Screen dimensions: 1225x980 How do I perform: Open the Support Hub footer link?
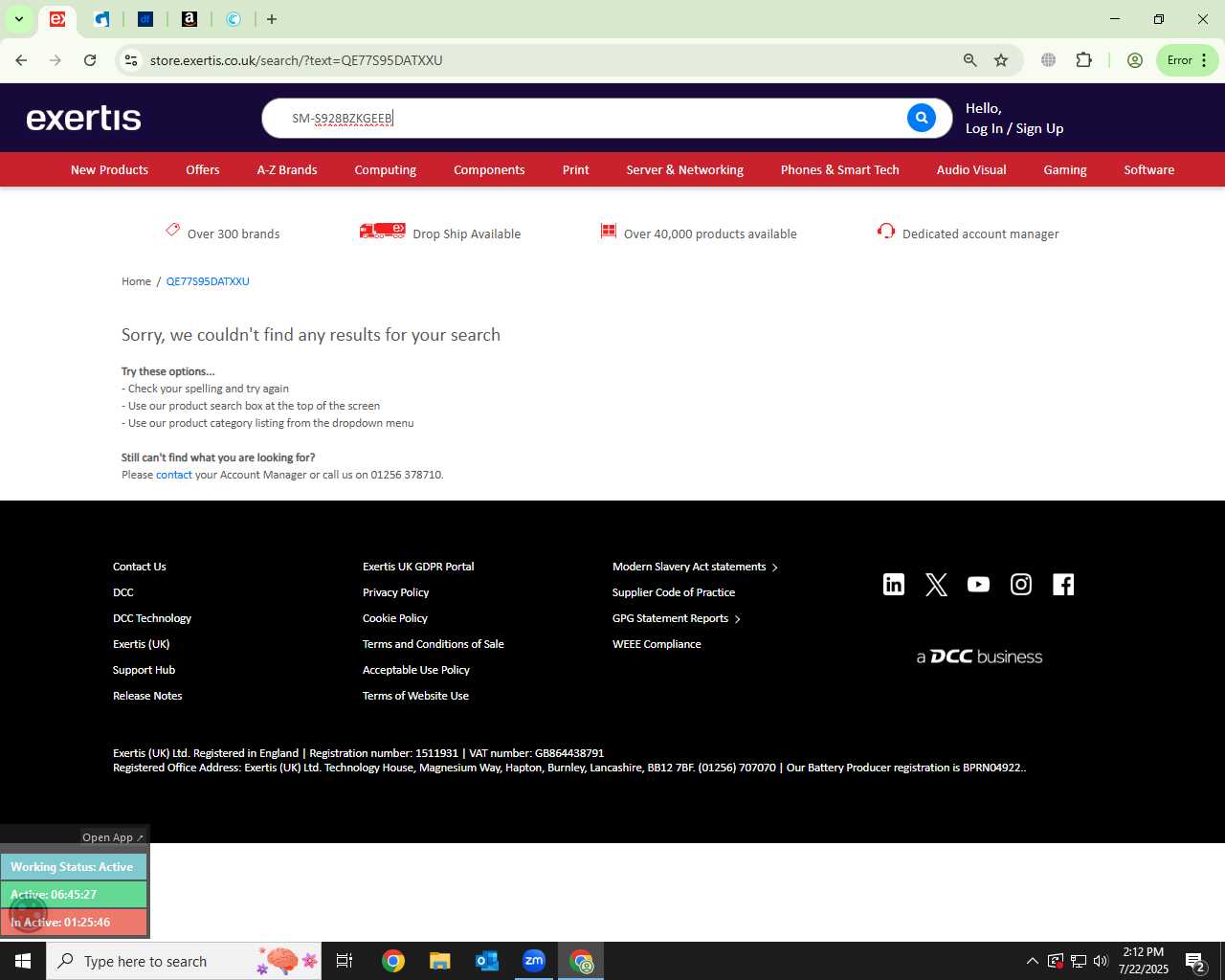(x=145, y=670)
